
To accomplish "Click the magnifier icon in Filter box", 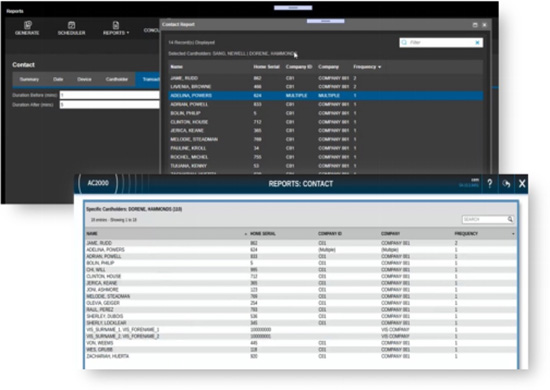I will [404, 42].
